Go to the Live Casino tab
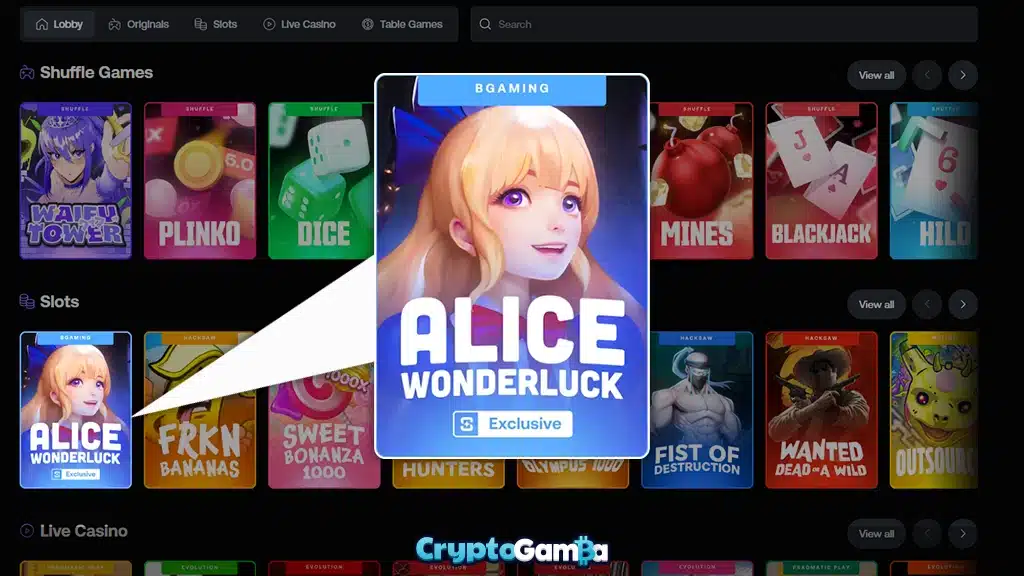Screen dimensions: 1024x576 click(x=299, y=24)
